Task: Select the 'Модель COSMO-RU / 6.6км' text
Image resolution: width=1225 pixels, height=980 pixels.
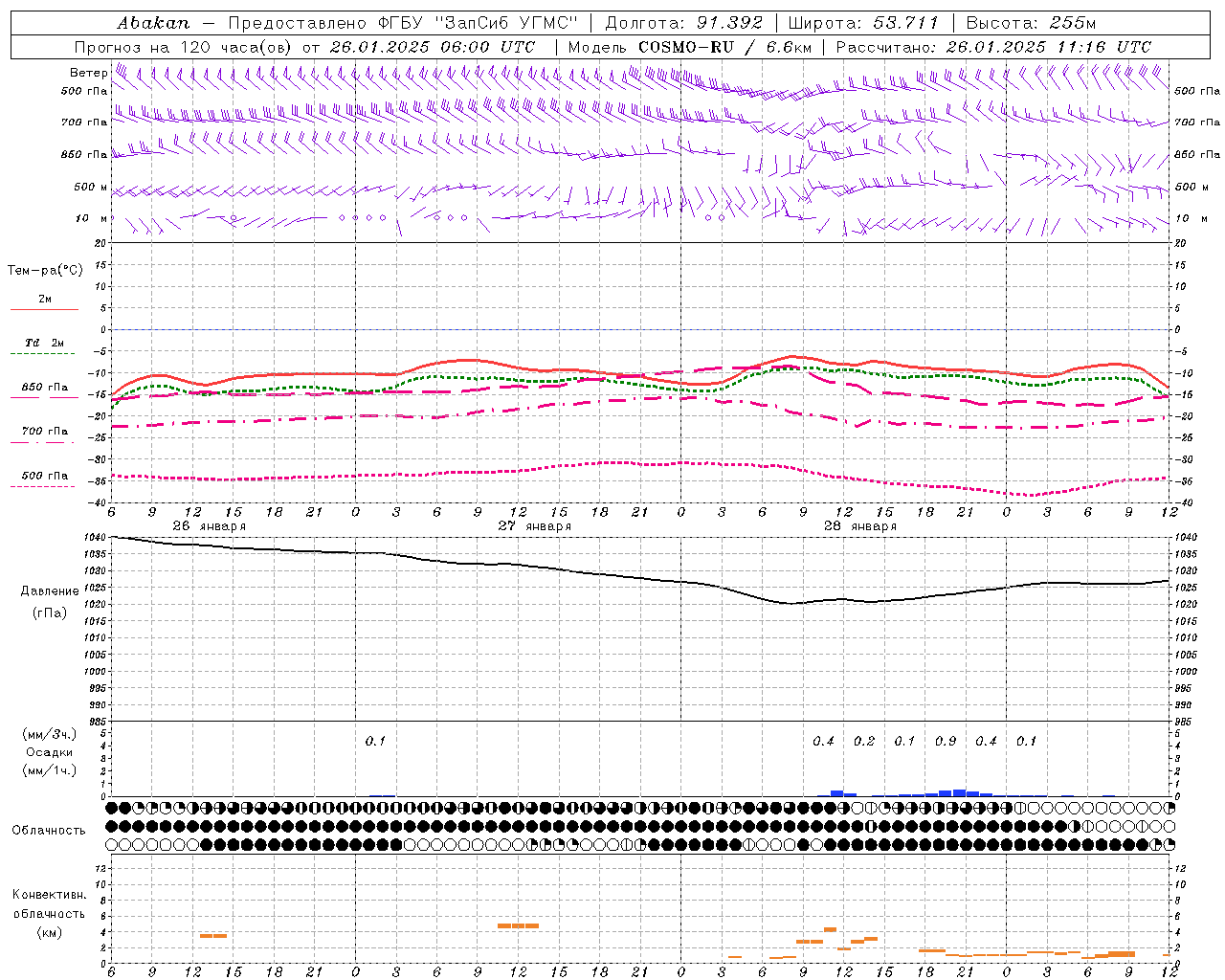Action: [690, 47]
